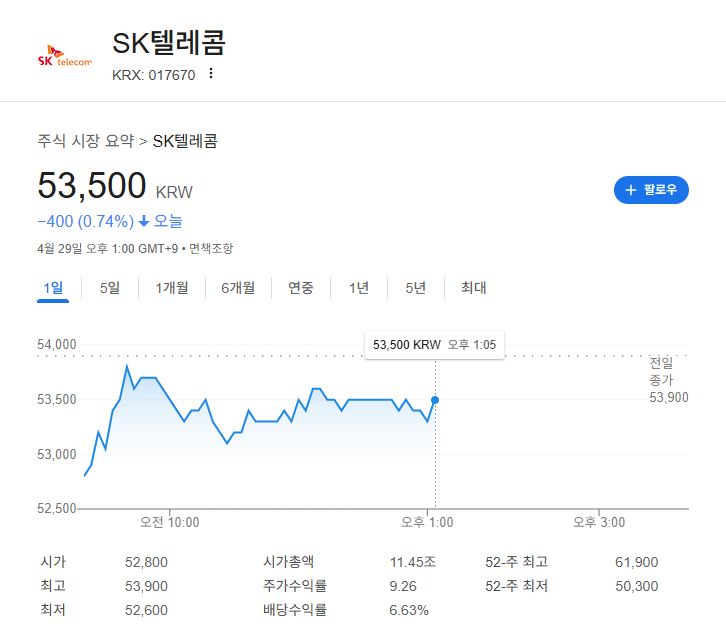This screenshot has height=634, width=726.
Task: Click the 배당수익률 value 6.63%
Action: [409, 610]
